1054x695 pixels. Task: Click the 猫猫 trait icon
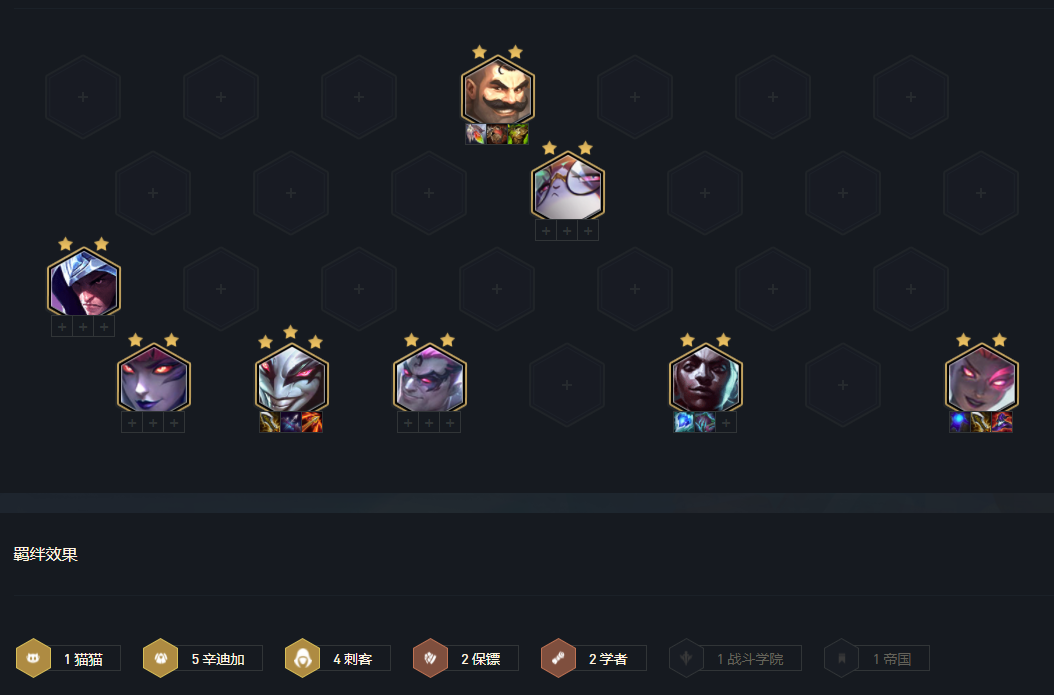point(33,658)
